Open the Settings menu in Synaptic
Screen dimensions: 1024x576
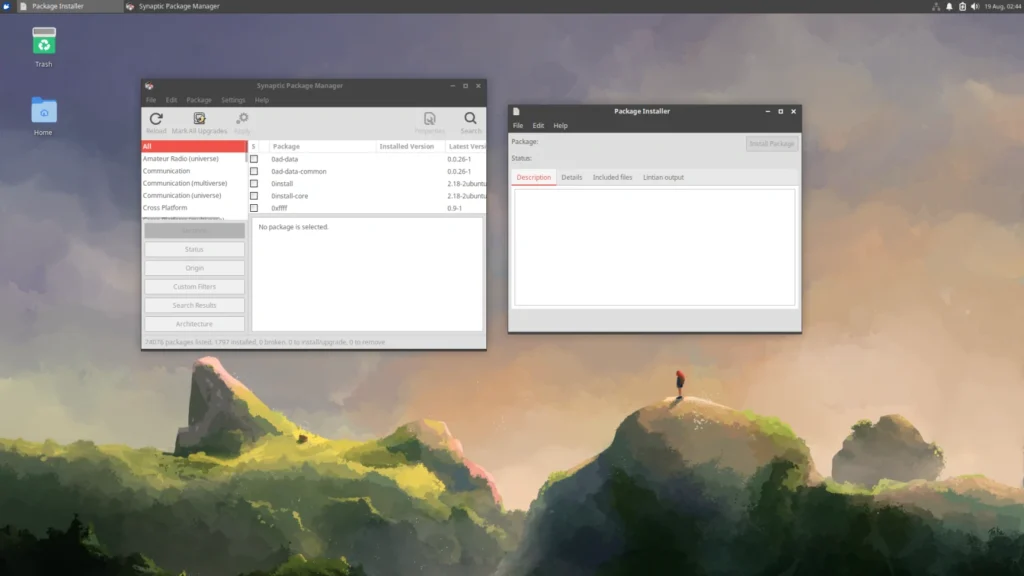click(x=233, y=100)
